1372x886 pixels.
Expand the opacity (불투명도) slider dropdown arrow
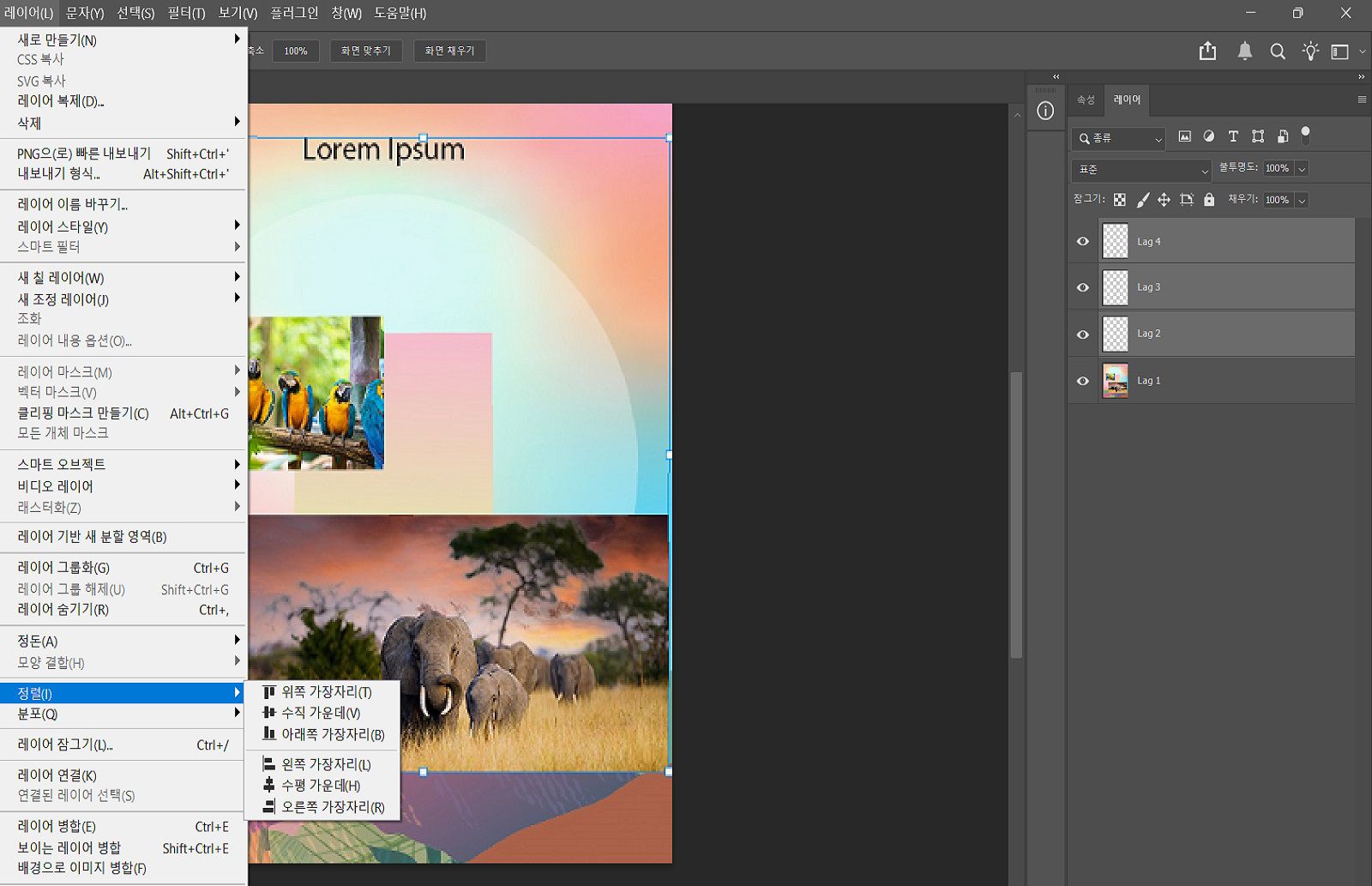pyautogui.click(x=1302, y=169)
